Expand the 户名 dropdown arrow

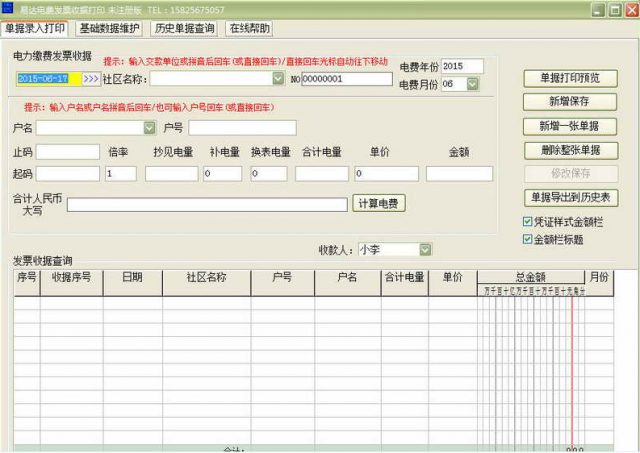(149, 128)
